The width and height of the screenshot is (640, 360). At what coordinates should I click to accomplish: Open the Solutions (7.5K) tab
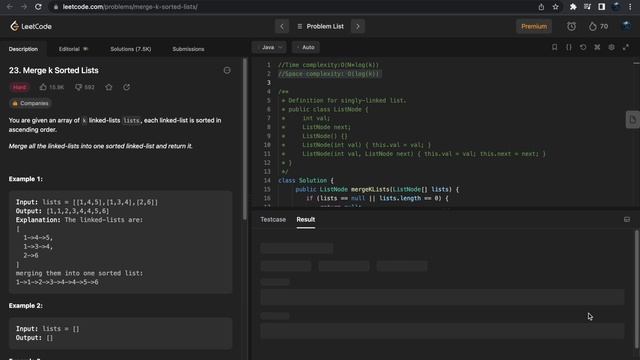(x=131, y=49)
